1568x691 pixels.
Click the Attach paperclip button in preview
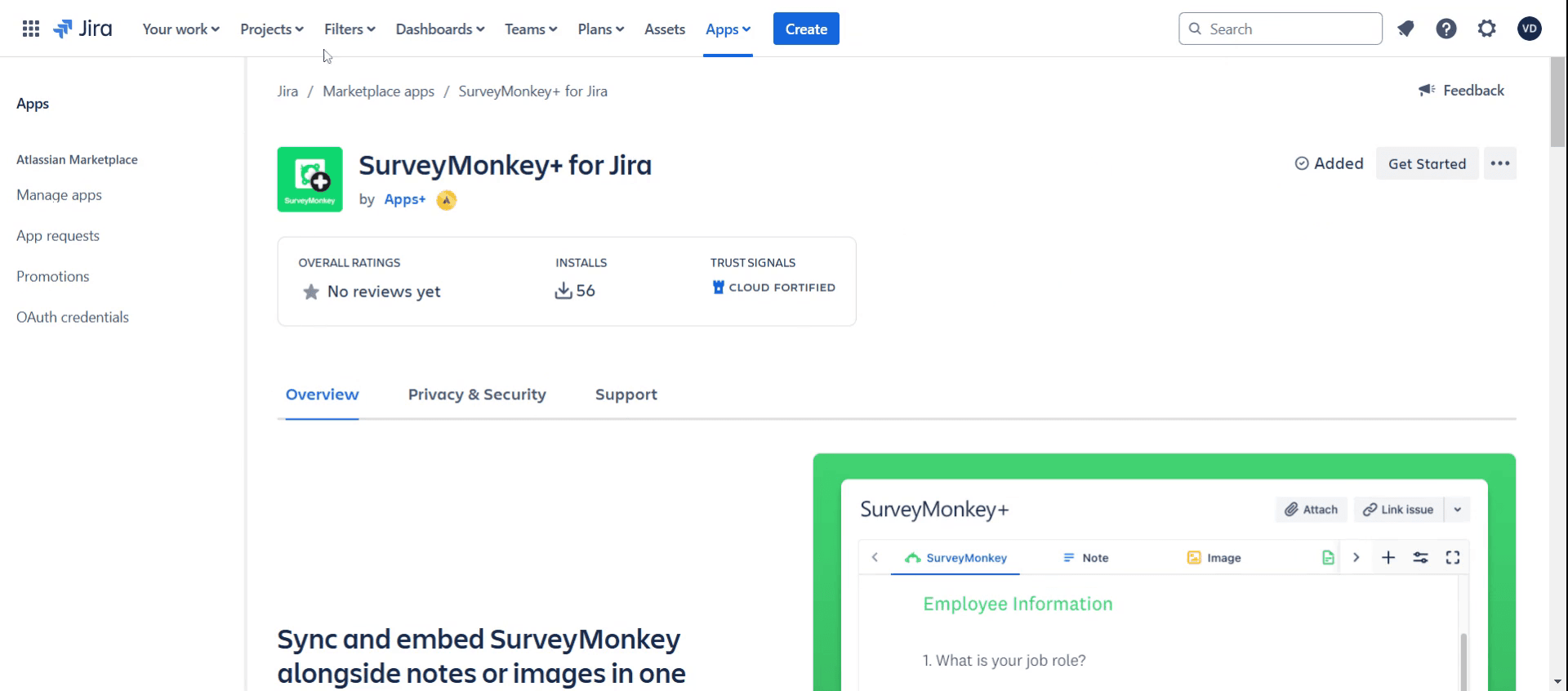(1311, 509)
